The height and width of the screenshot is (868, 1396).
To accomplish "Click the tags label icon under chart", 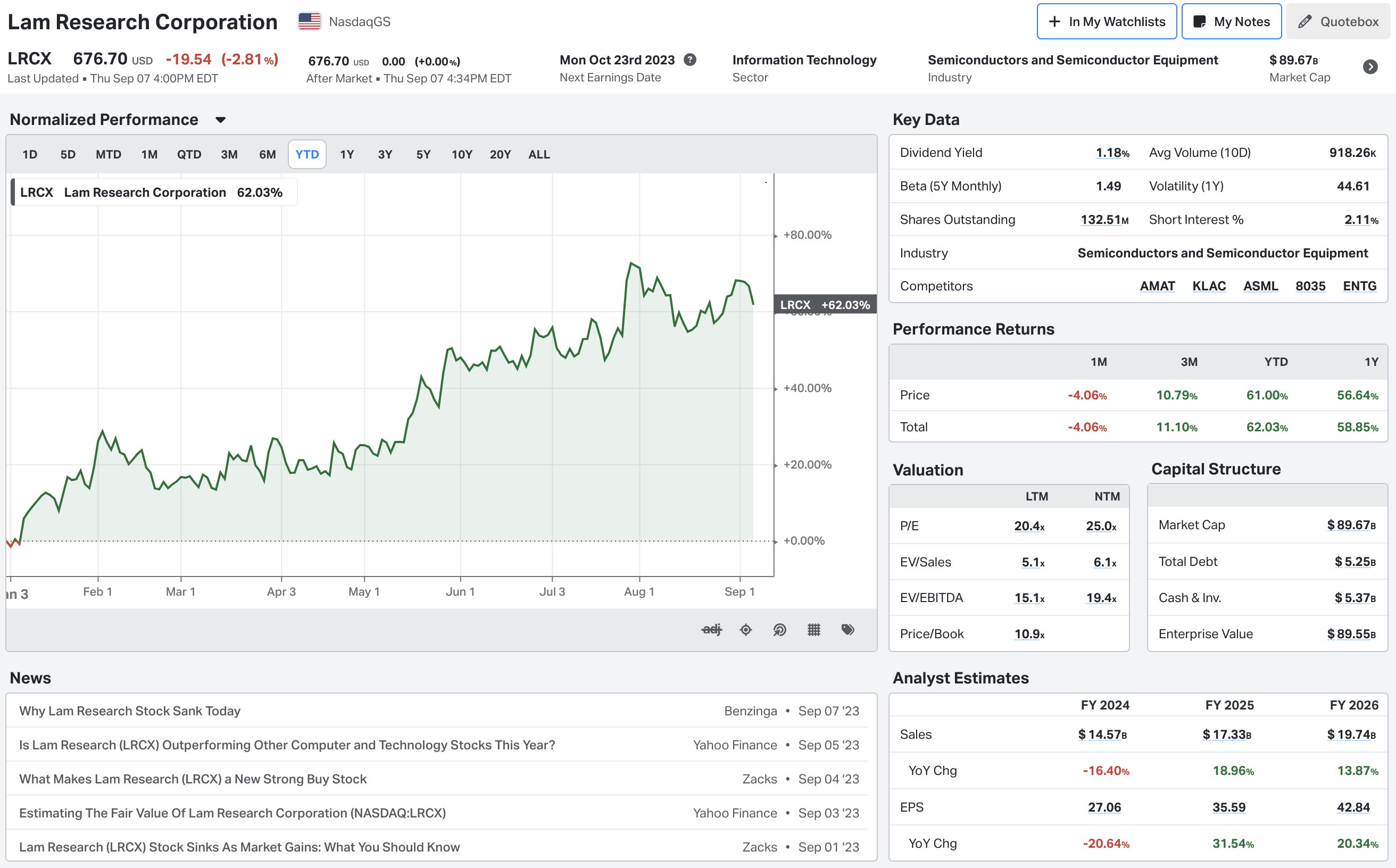I will [x=847, y=630].
